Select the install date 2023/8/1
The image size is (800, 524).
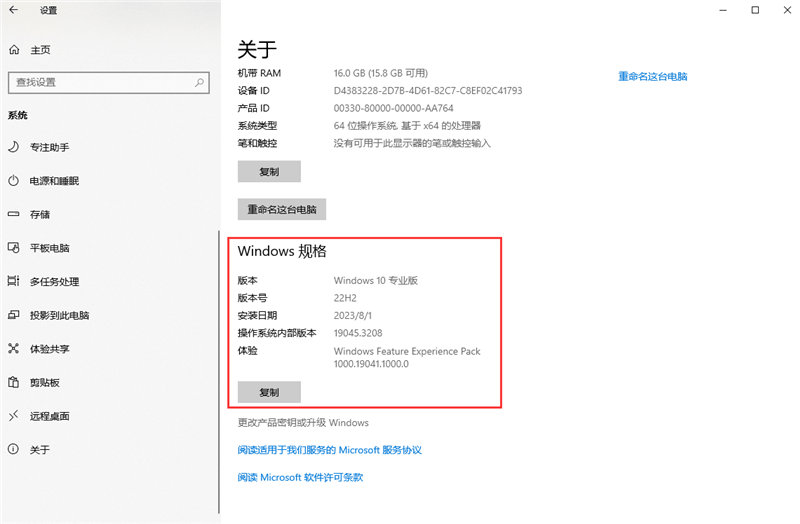(x=353, y=316)
